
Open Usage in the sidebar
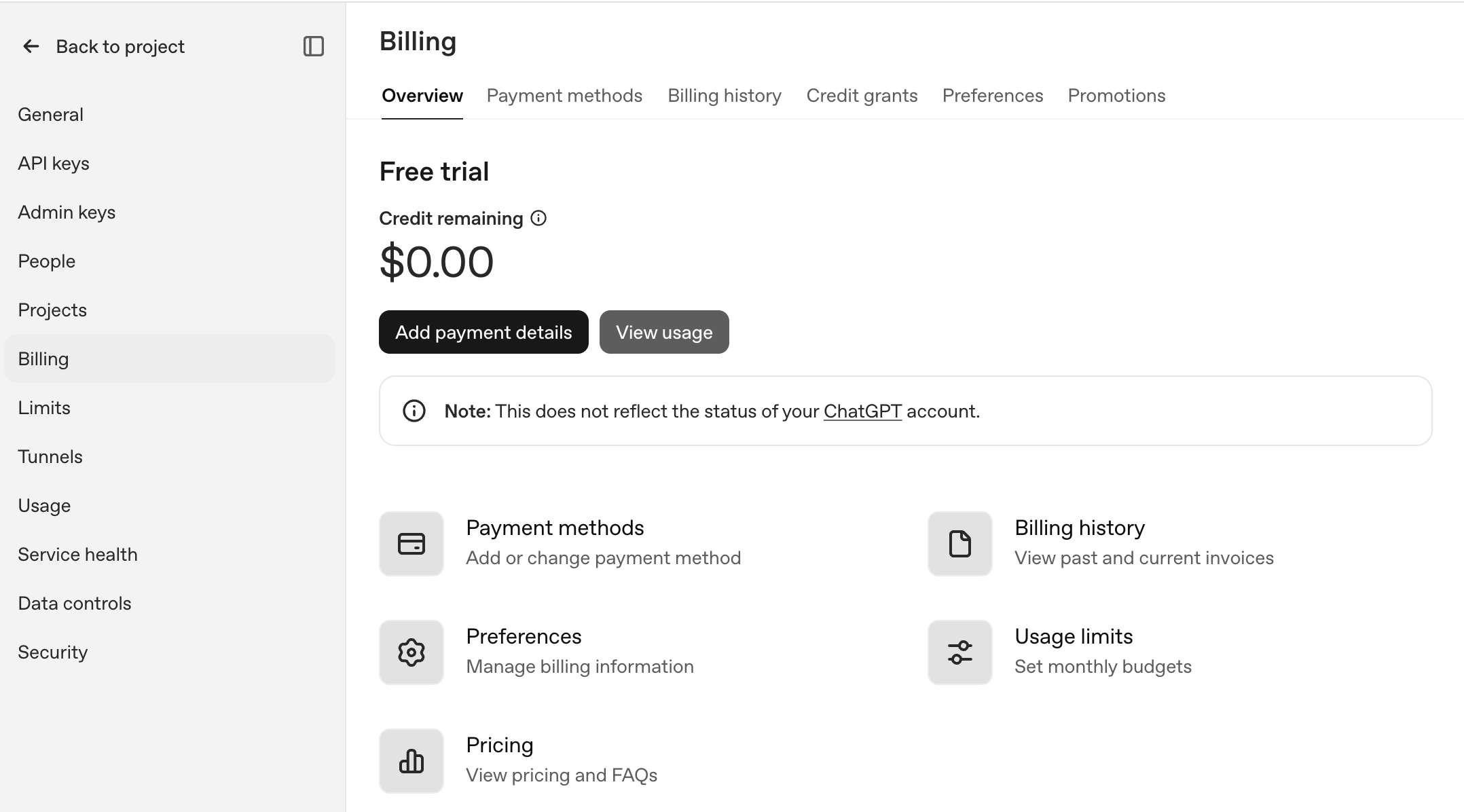(170, 506)
